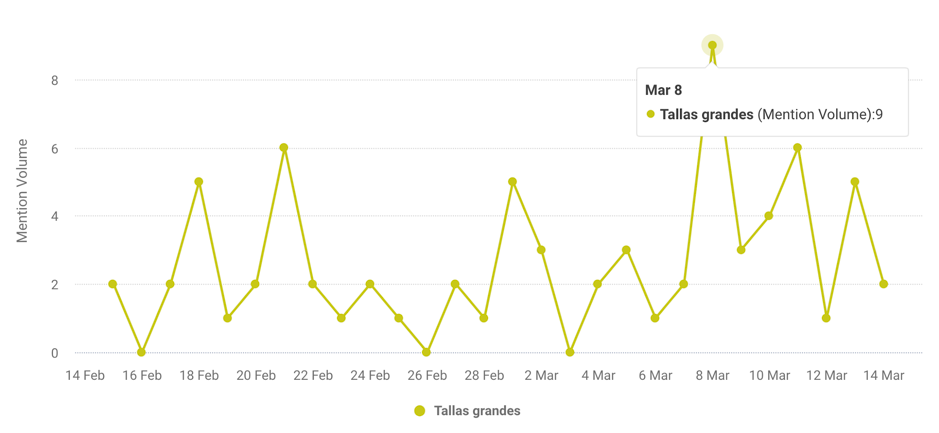Click the Mar 8 tooltip title
The width and height of the screenshot is (939, 433).
(x=664, y=90)
